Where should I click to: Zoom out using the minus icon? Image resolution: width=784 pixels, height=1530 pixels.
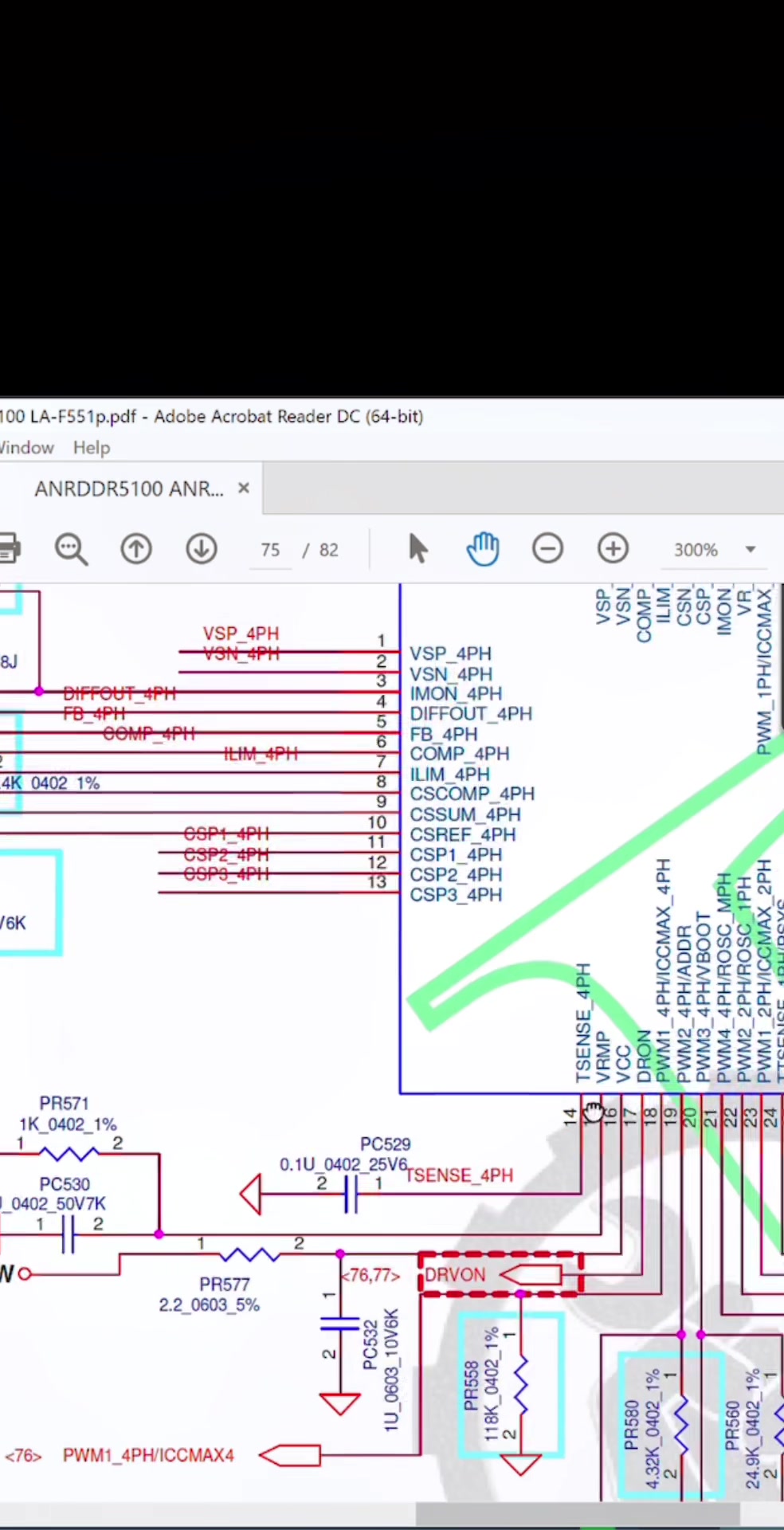tap(548, 549)
